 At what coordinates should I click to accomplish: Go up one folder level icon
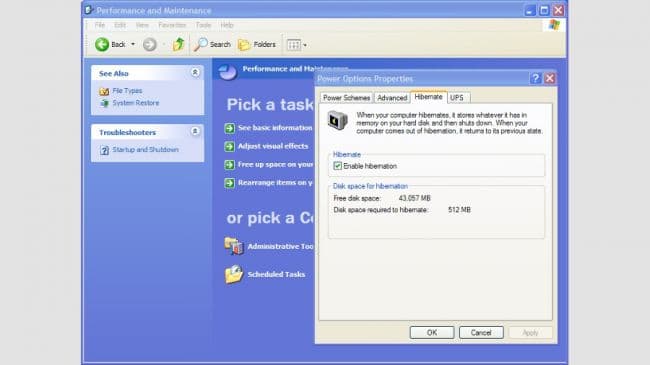tap(178, 44)
